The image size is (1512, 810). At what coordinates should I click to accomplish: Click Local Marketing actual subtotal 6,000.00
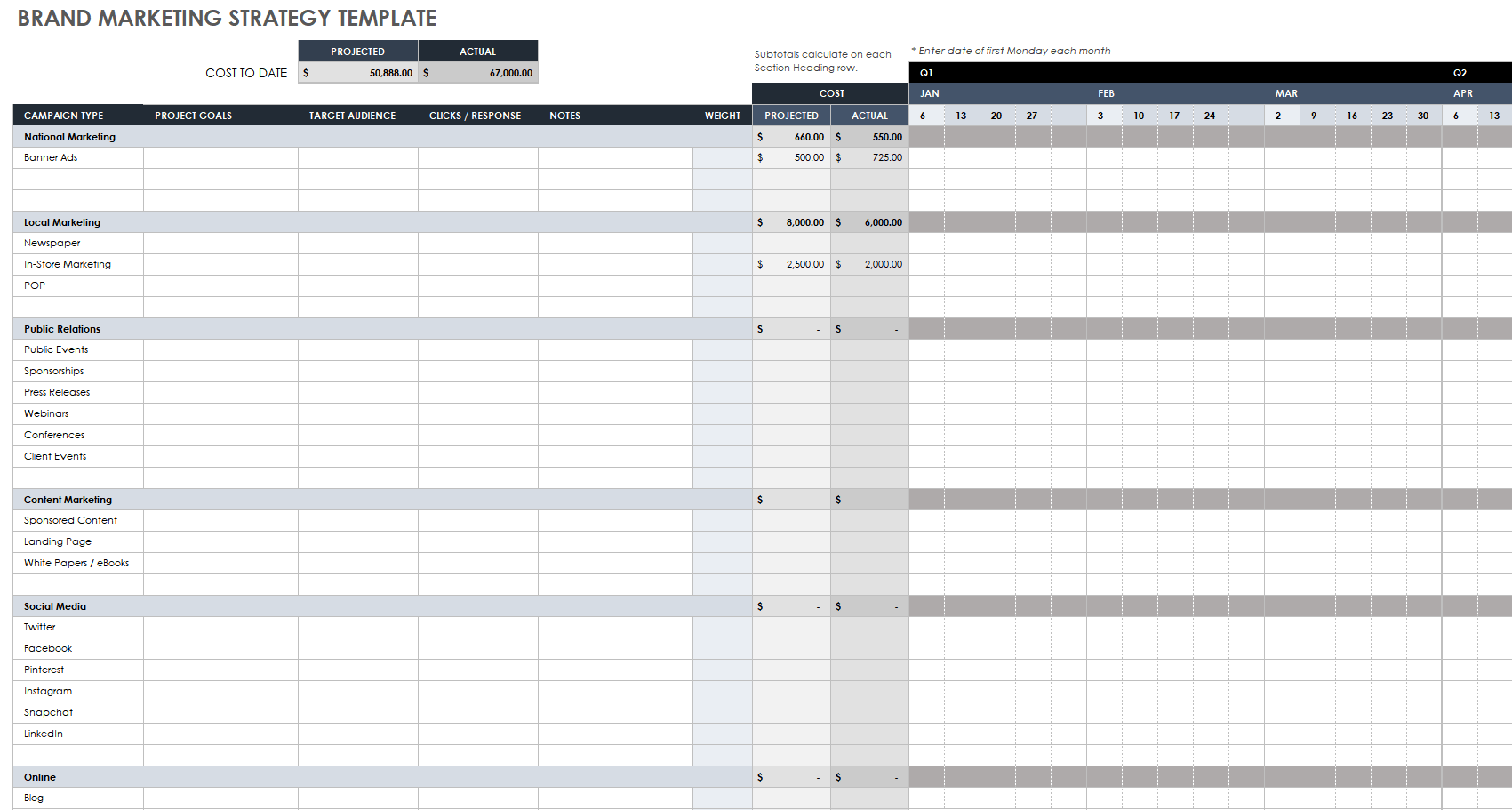[x=869, y=222]
